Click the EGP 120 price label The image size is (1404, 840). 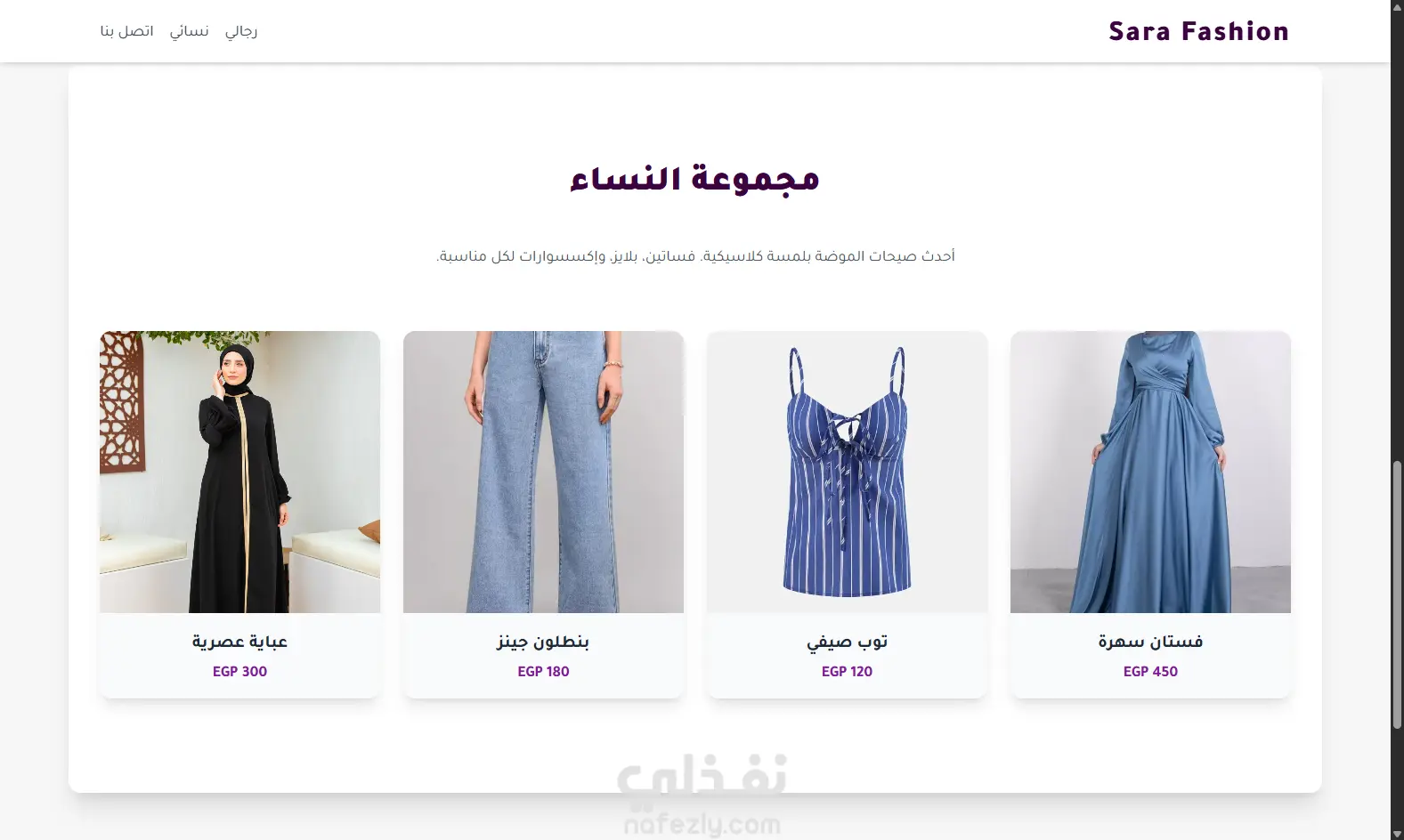point(847,672)
